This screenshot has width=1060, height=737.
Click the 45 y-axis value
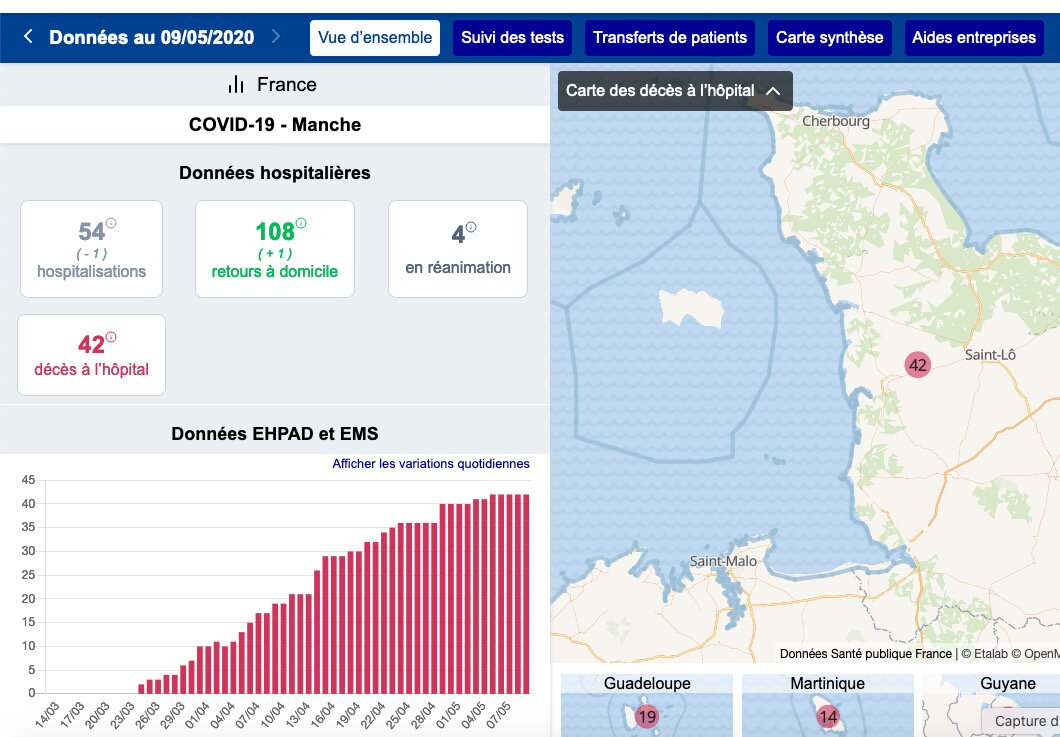pos(28,480)
